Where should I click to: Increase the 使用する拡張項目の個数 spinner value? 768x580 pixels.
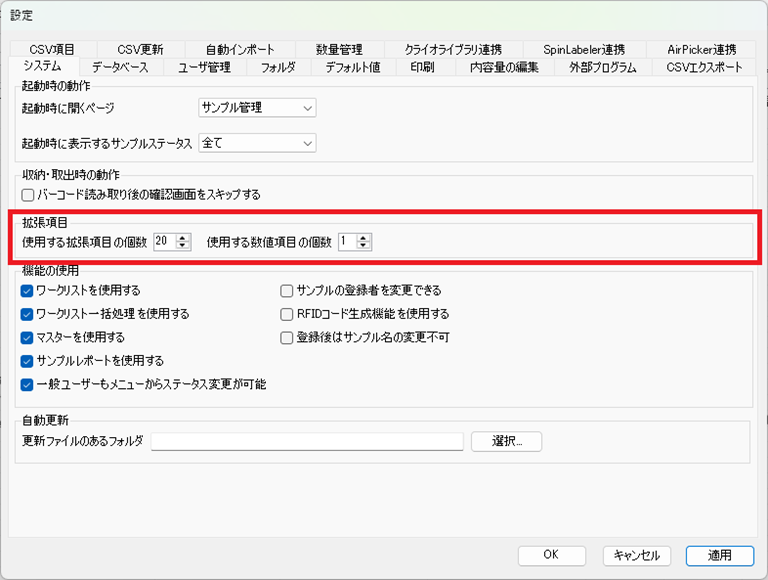click(184, 237)
